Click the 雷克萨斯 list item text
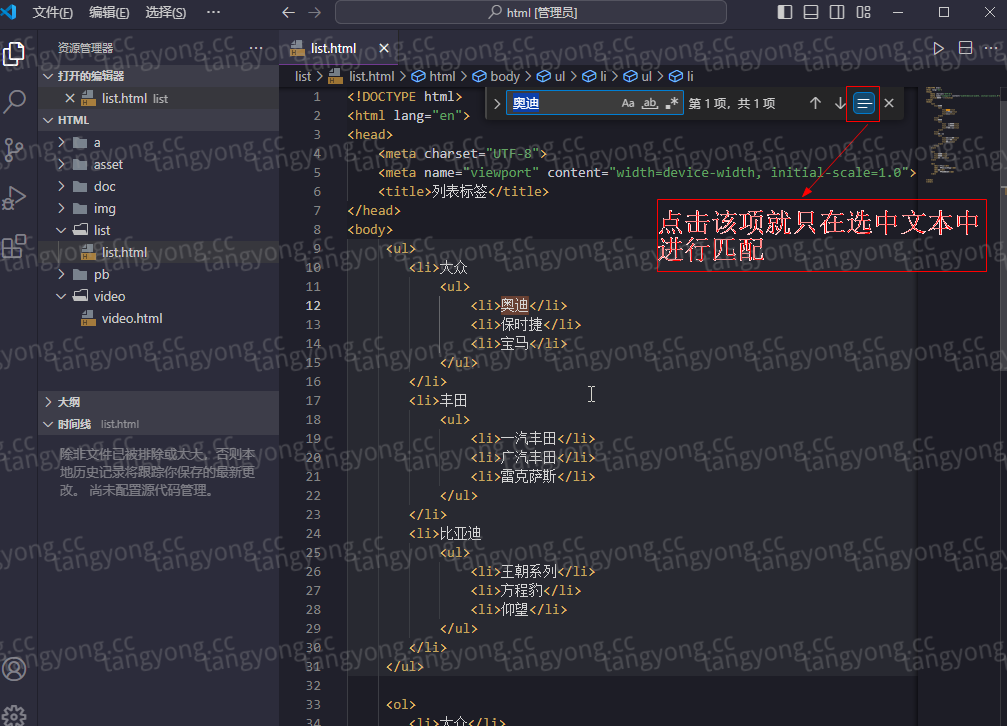1007x726 pixels. [x=529, y=477]
